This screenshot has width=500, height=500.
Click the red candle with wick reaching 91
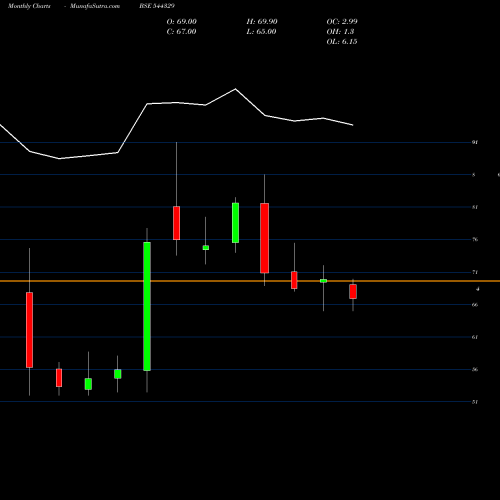click(176, 223)
